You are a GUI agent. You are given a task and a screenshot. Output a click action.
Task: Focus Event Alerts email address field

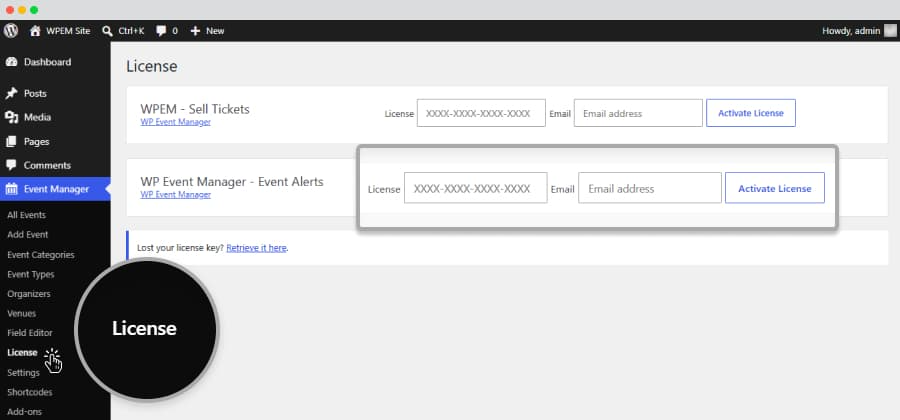(x=650, y=188)
